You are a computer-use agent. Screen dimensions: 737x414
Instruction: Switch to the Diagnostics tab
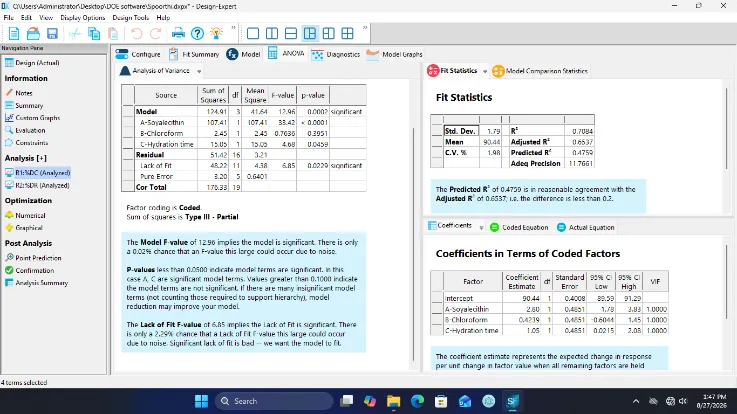coord(336,55)
